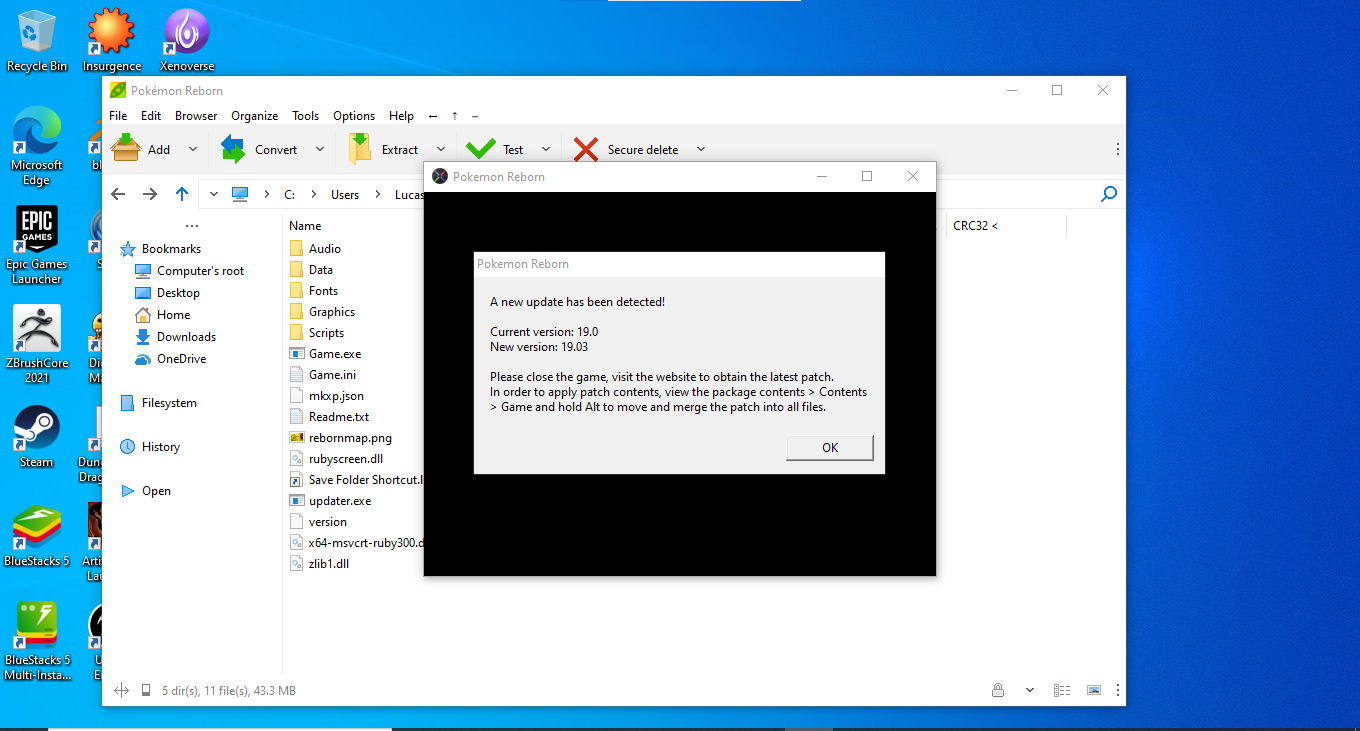1360x731 pixels.
Task: Open the Help menu
Action: pyautogui.click(x=401, y=116)
